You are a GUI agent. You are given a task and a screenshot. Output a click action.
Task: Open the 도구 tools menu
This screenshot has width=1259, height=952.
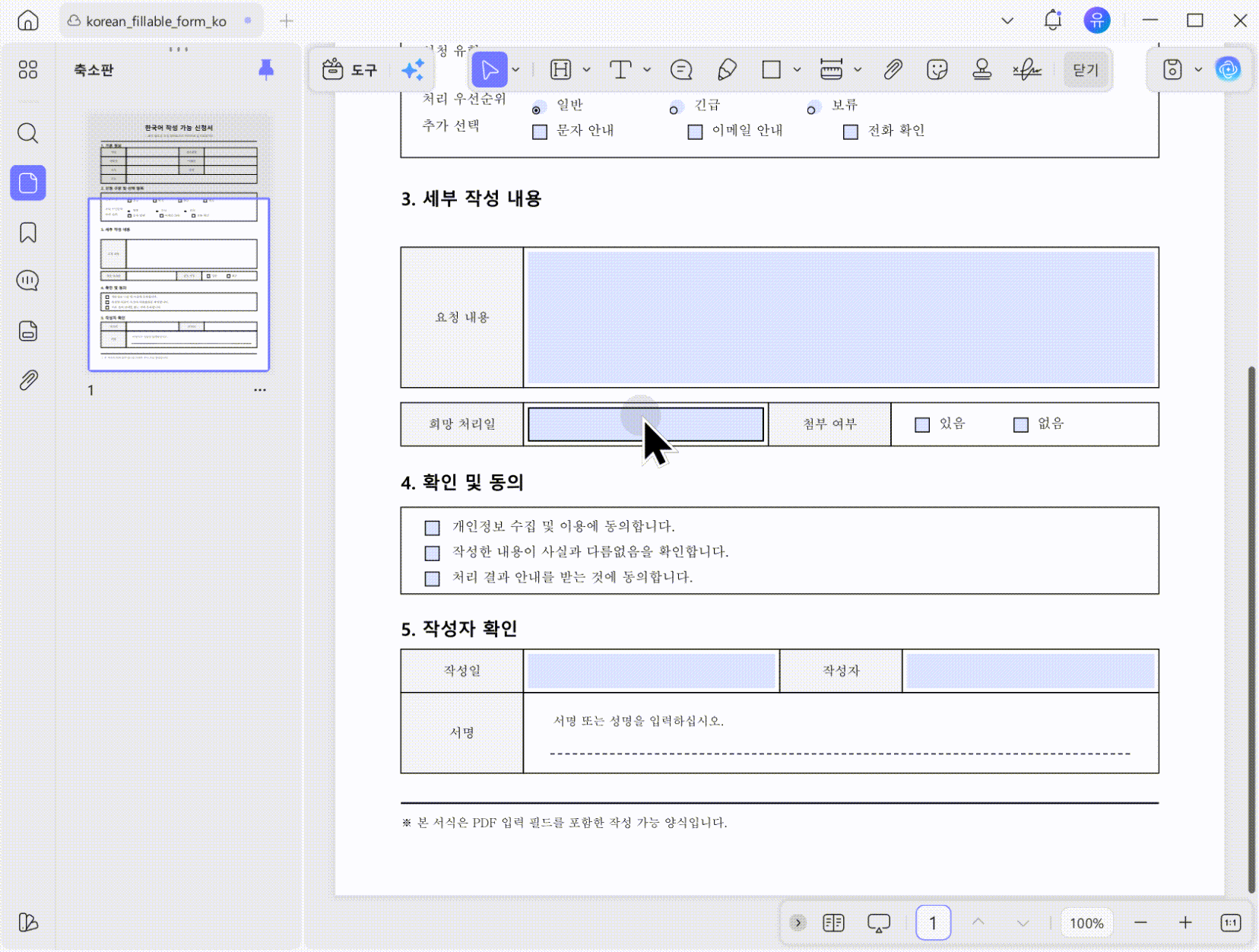pos(350,70)
